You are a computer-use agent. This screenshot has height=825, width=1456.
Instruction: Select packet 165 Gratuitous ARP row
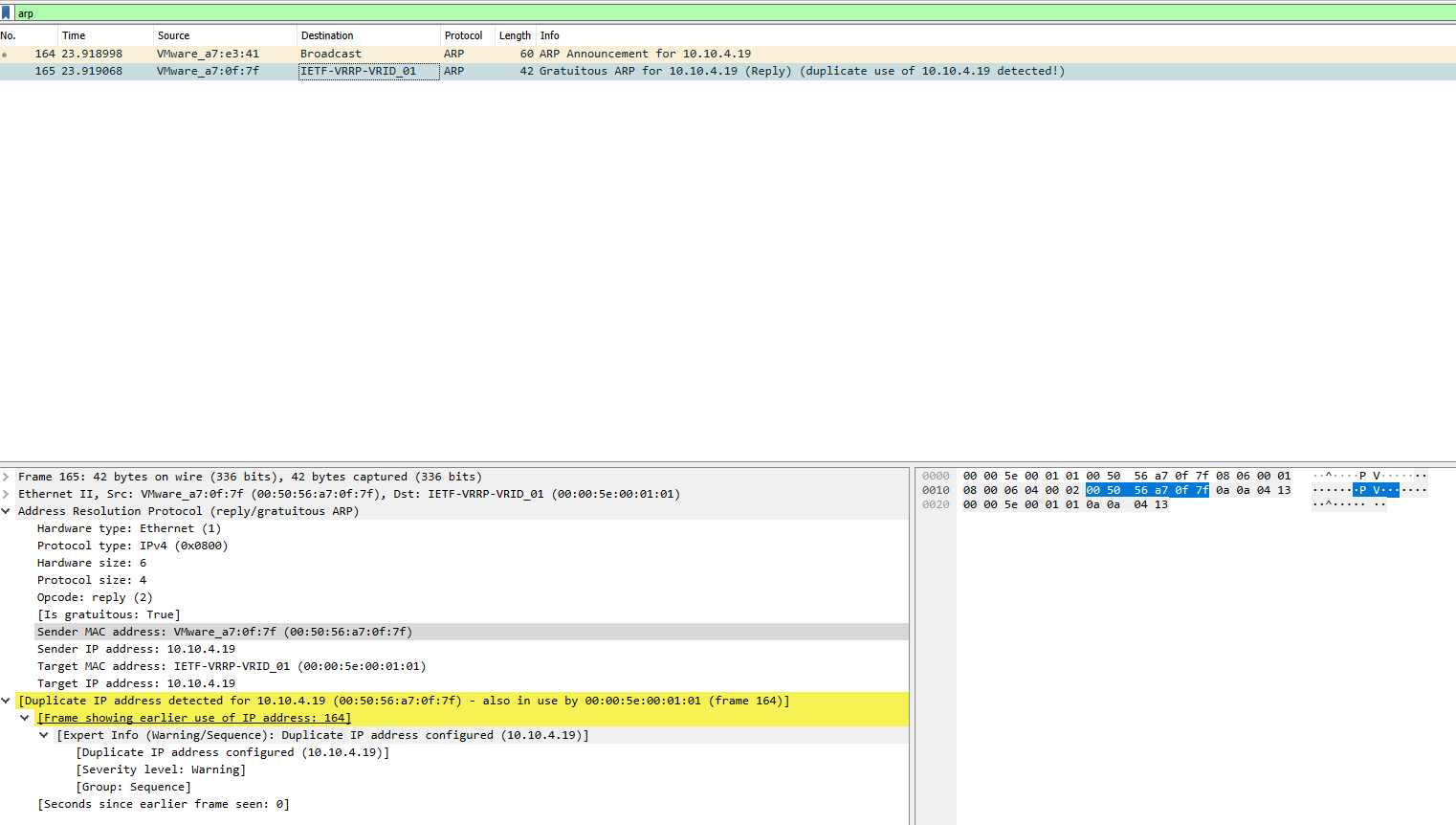(574, 71)
